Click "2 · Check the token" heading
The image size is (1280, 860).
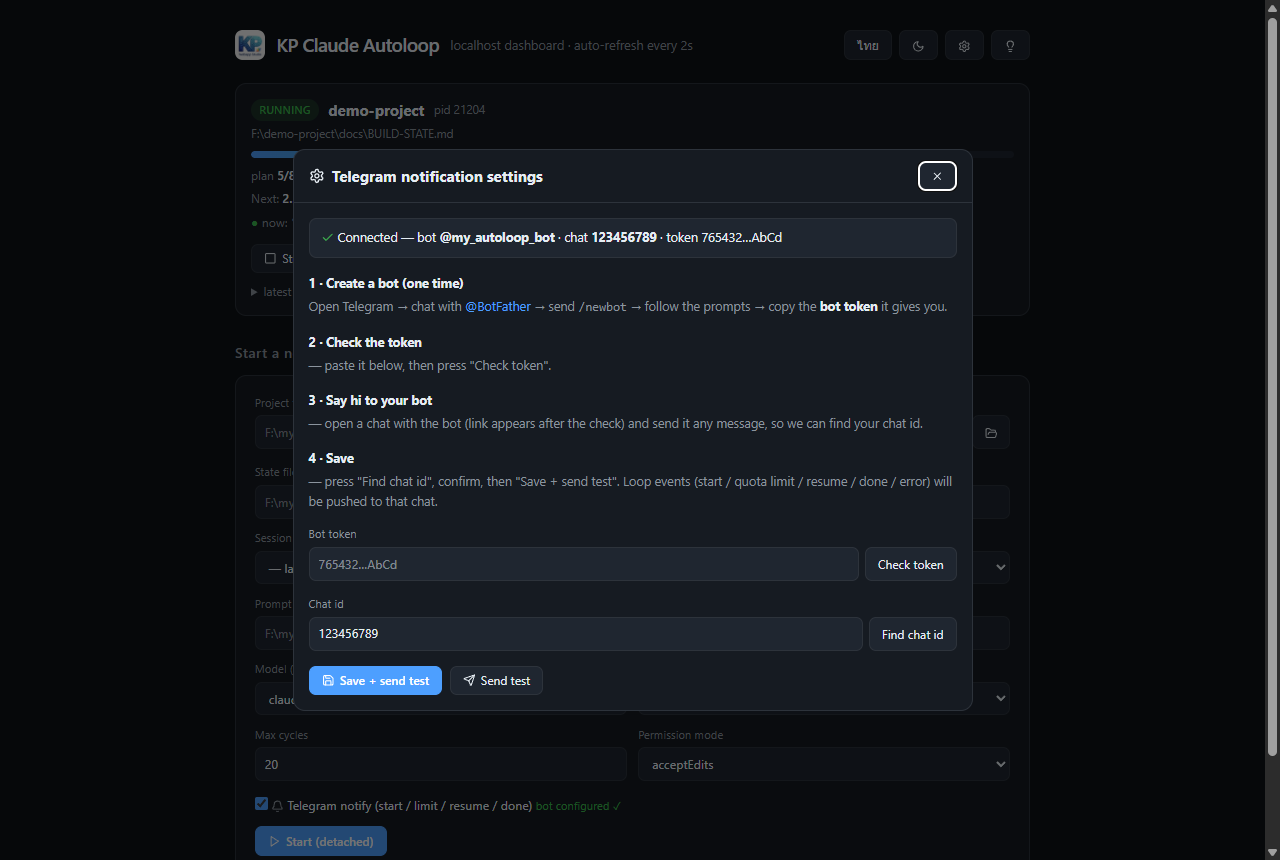tap(365, 342)
